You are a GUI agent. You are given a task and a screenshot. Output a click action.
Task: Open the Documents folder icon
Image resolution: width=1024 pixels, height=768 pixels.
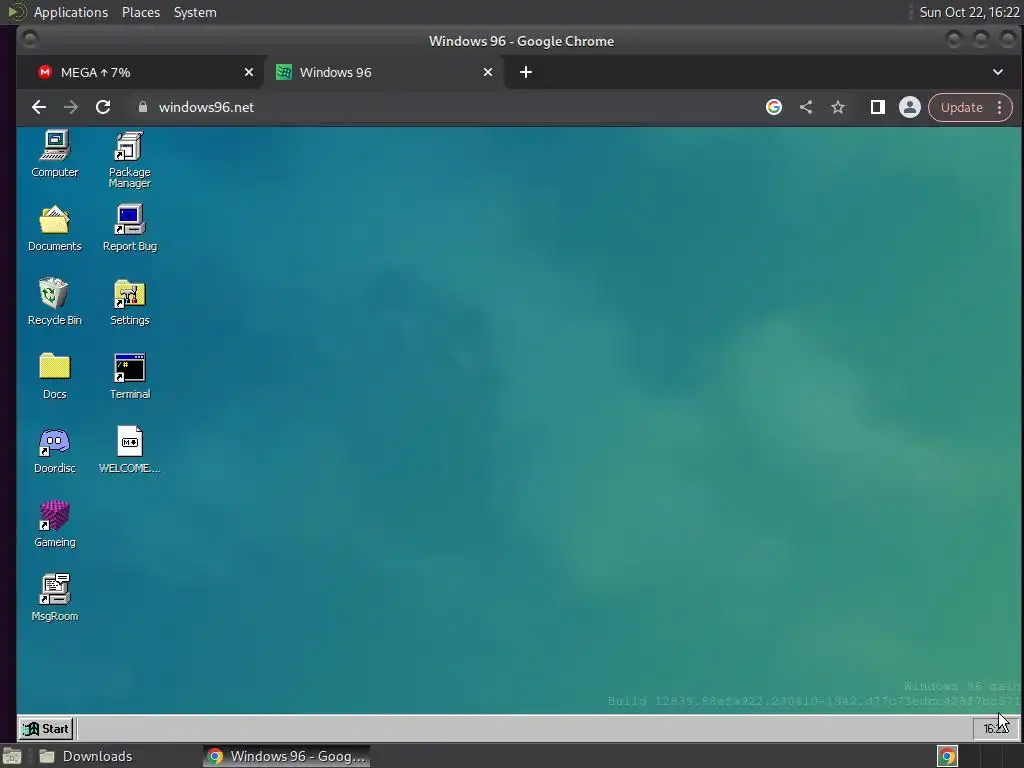[x=55, y=228]
